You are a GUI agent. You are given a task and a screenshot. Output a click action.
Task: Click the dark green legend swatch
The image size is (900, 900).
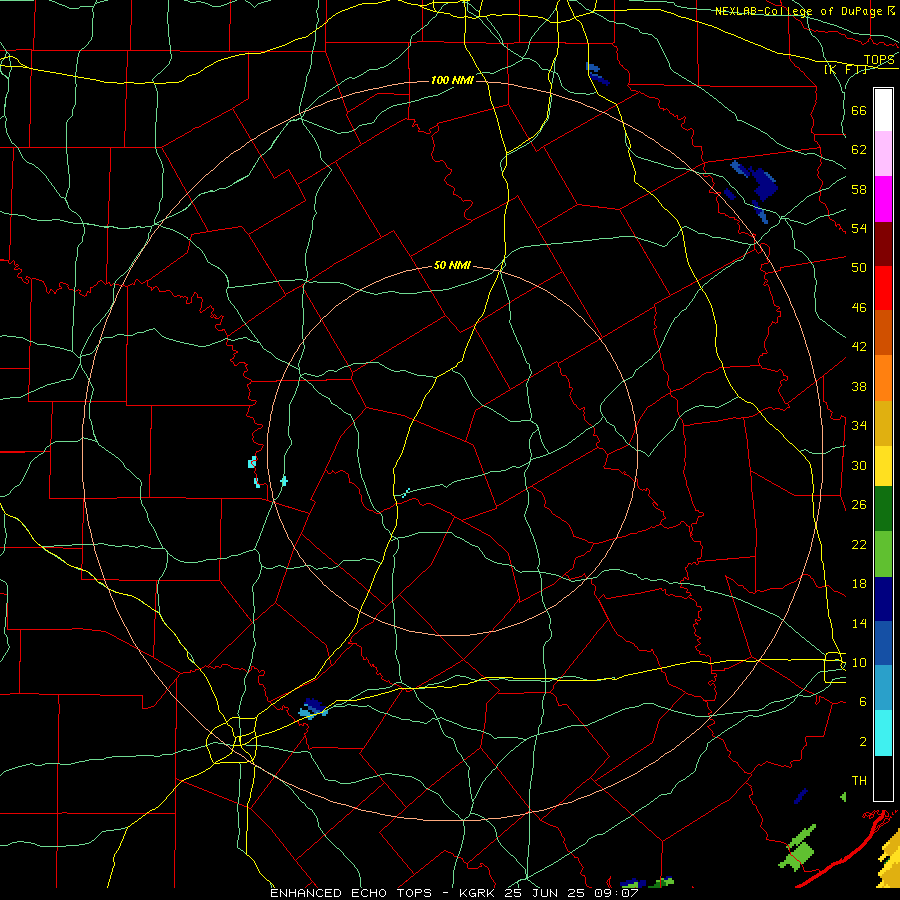883,509
